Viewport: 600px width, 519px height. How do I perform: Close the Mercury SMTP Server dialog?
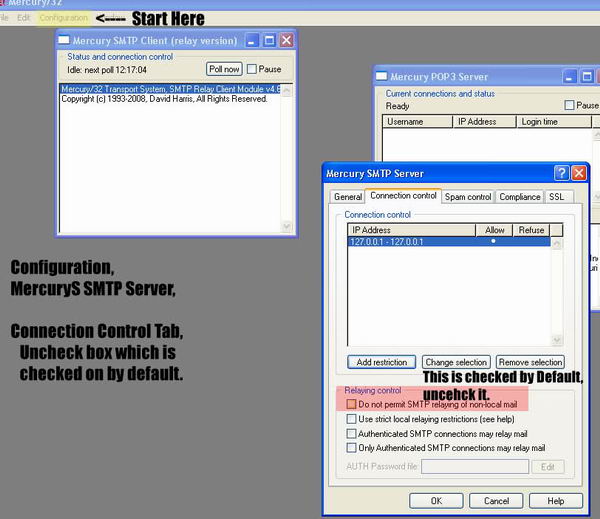point(579,173)
